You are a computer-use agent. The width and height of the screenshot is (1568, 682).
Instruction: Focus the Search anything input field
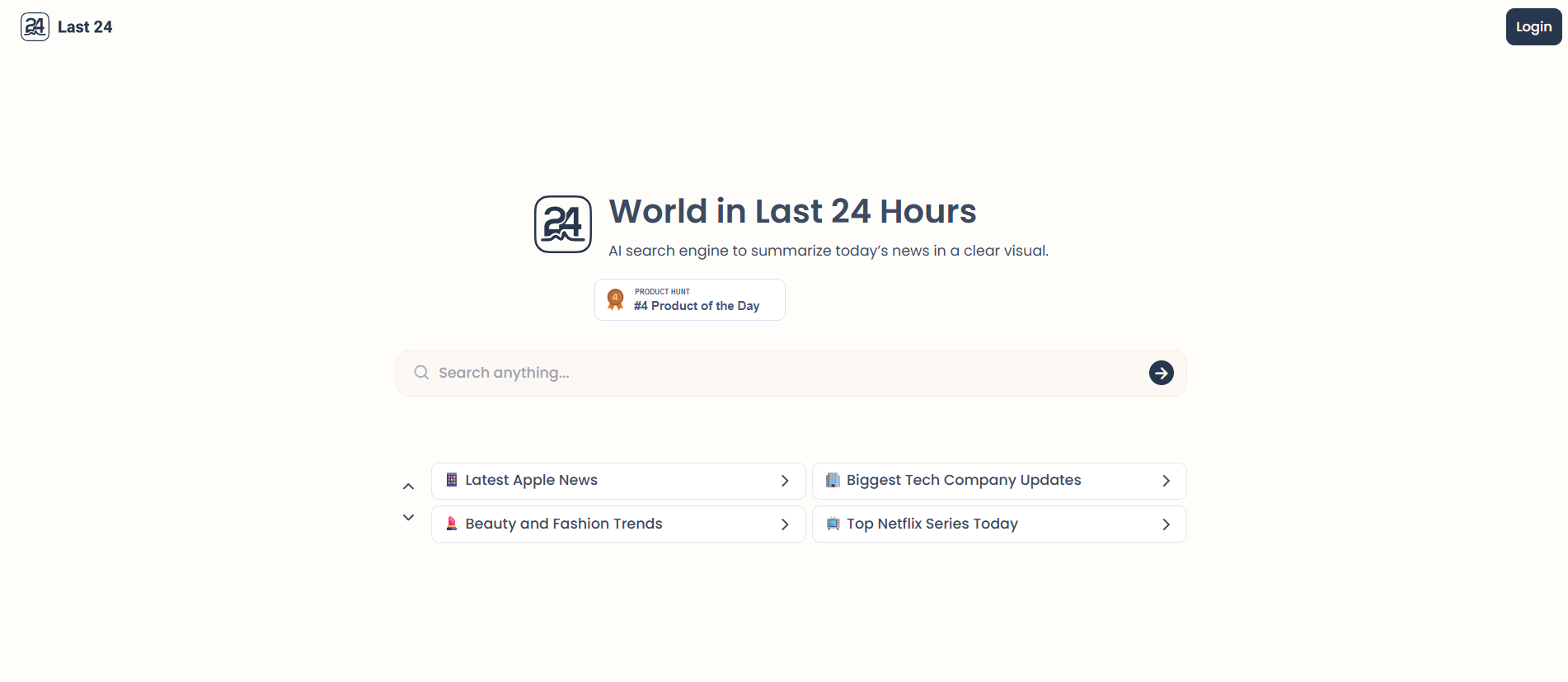[x=791, y=373]
